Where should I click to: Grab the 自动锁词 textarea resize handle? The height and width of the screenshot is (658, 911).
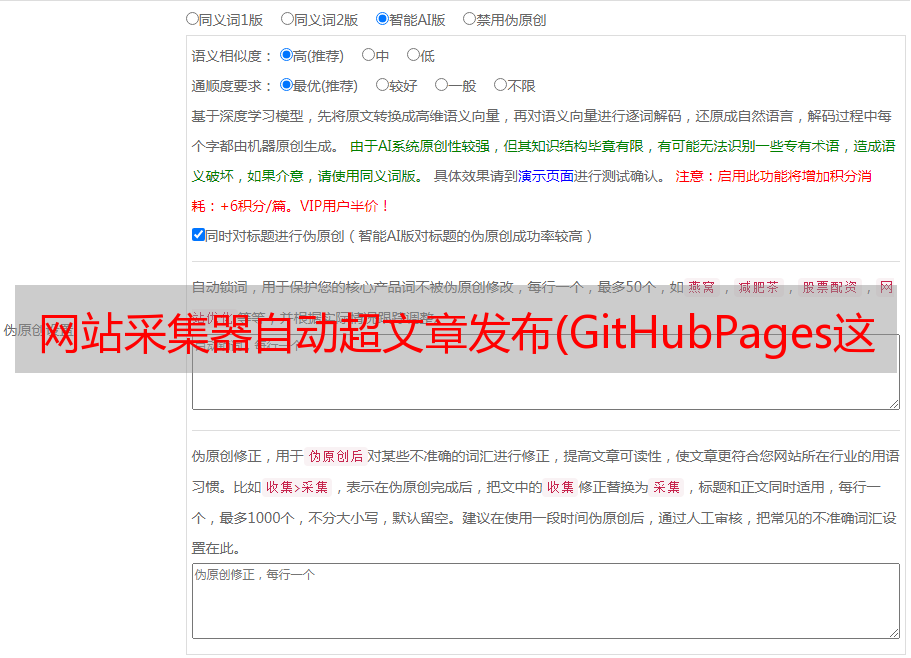pos(894,403)
